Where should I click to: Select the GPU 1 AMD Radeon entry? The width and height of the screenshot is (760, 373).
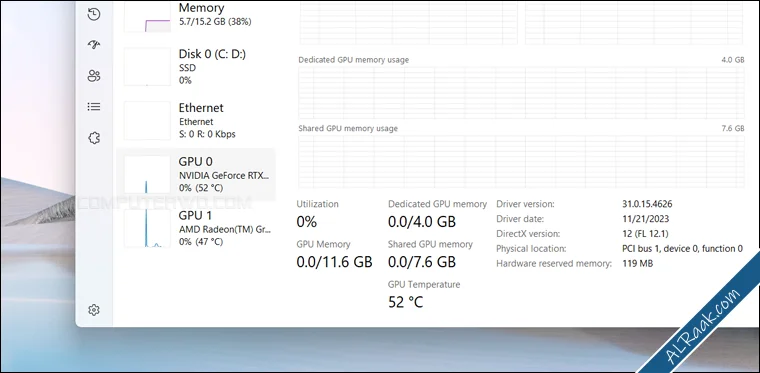click(x=196, y=228)
